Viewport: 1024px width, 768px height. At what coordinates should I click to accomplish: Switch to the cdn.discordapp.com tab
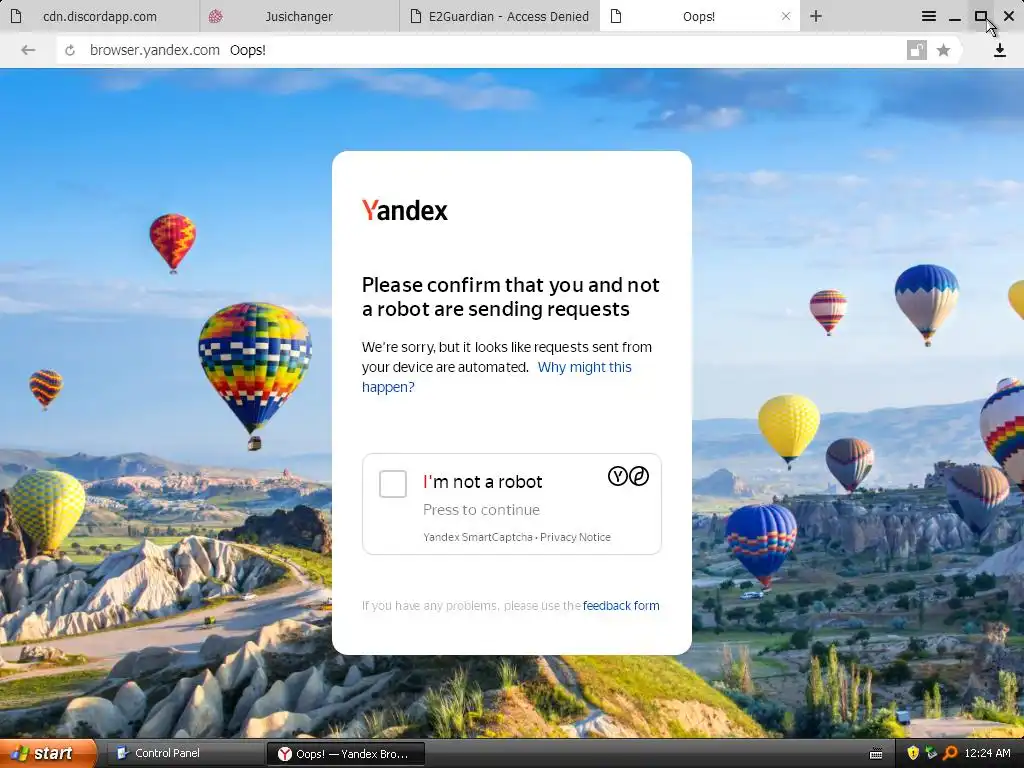[x=100, y=16]
